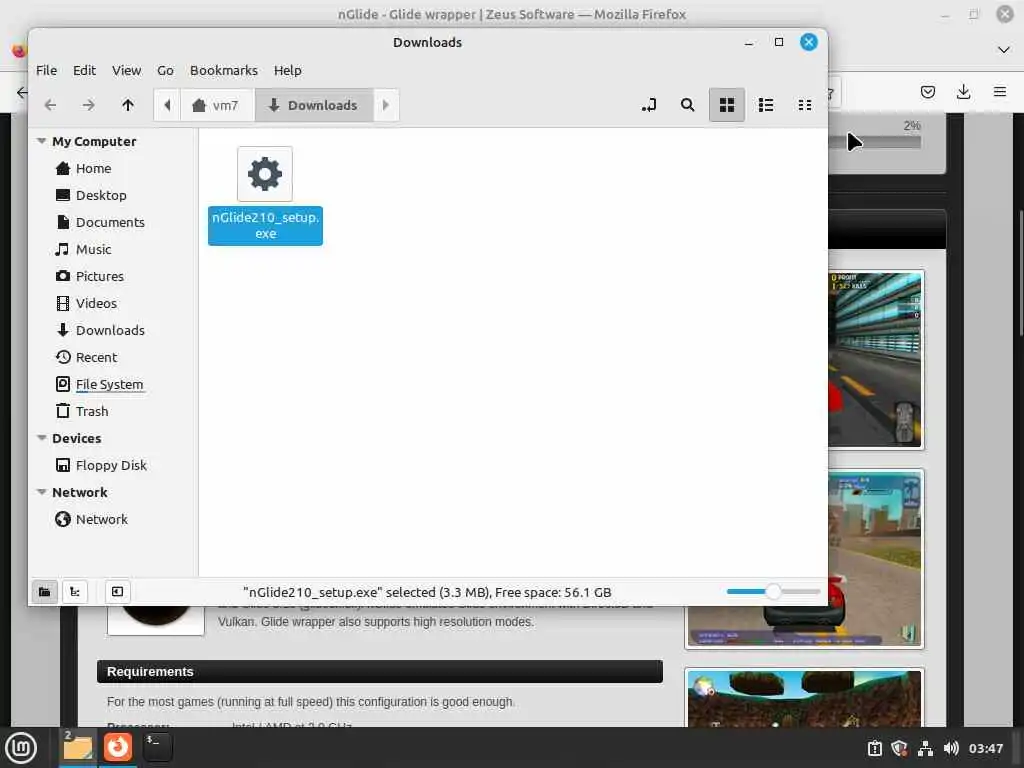The height and width of the screenshot is (768, 1024).
Task: Go forward in file manager history
Action: pyautogui.click(x=89, y=105)
